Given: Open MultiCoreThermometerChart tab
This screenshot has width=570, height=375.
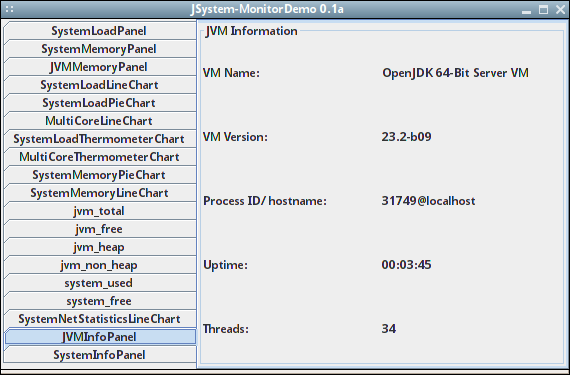Looking at the screenshot, I should [100, 157].
